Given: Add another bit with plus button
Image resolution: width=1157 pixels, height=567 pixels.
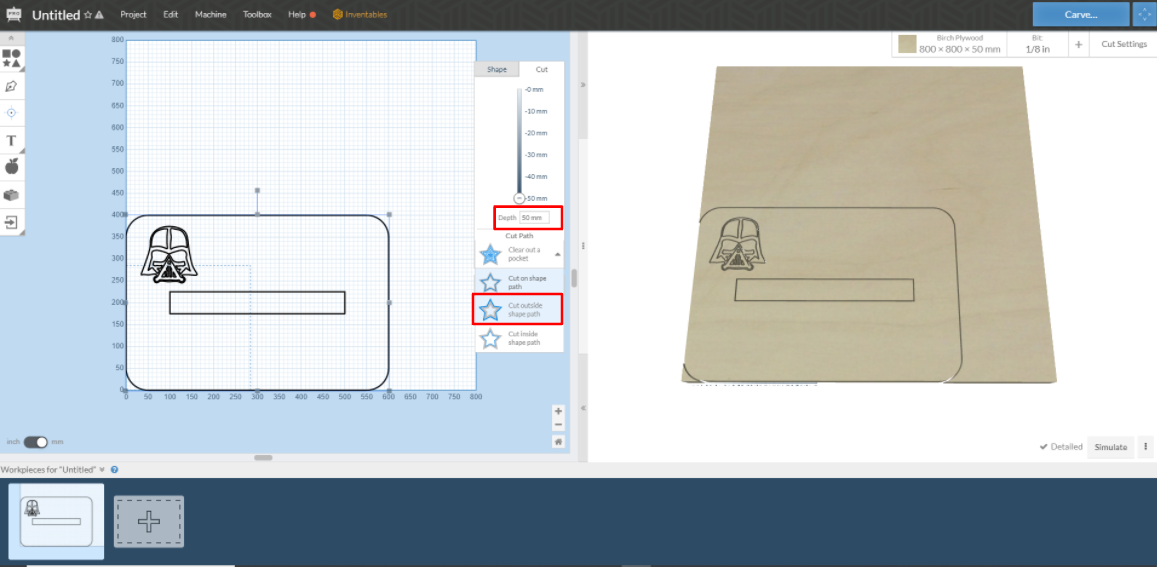Looking at the screenshot, I should pos(1078,44).
